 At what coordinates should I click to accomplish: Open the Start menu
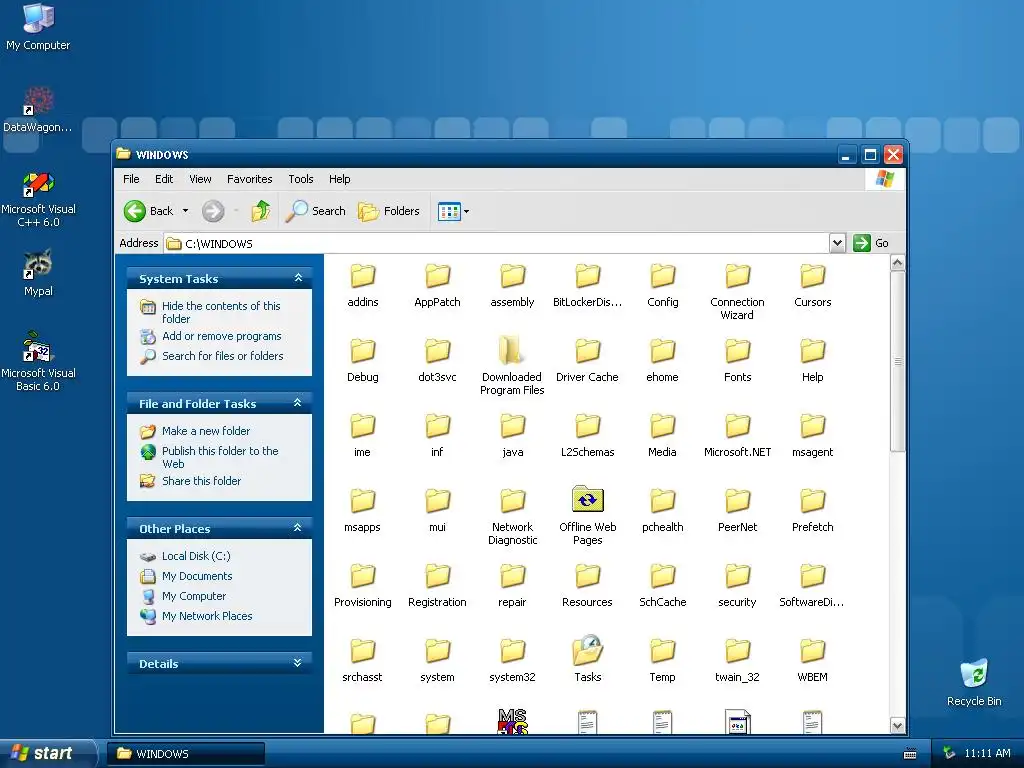[46, 753]
